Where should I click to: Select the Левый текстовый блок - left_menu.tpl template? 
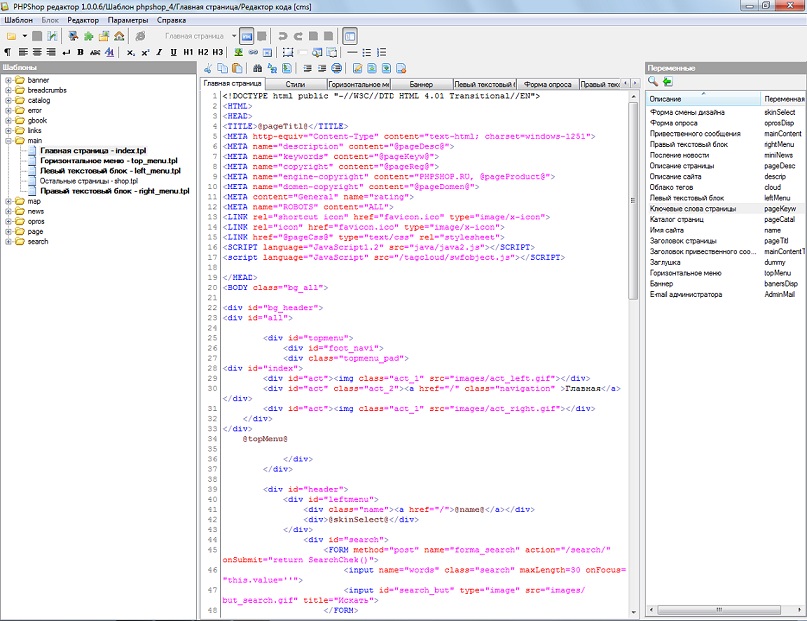click(x=110, y=171)
